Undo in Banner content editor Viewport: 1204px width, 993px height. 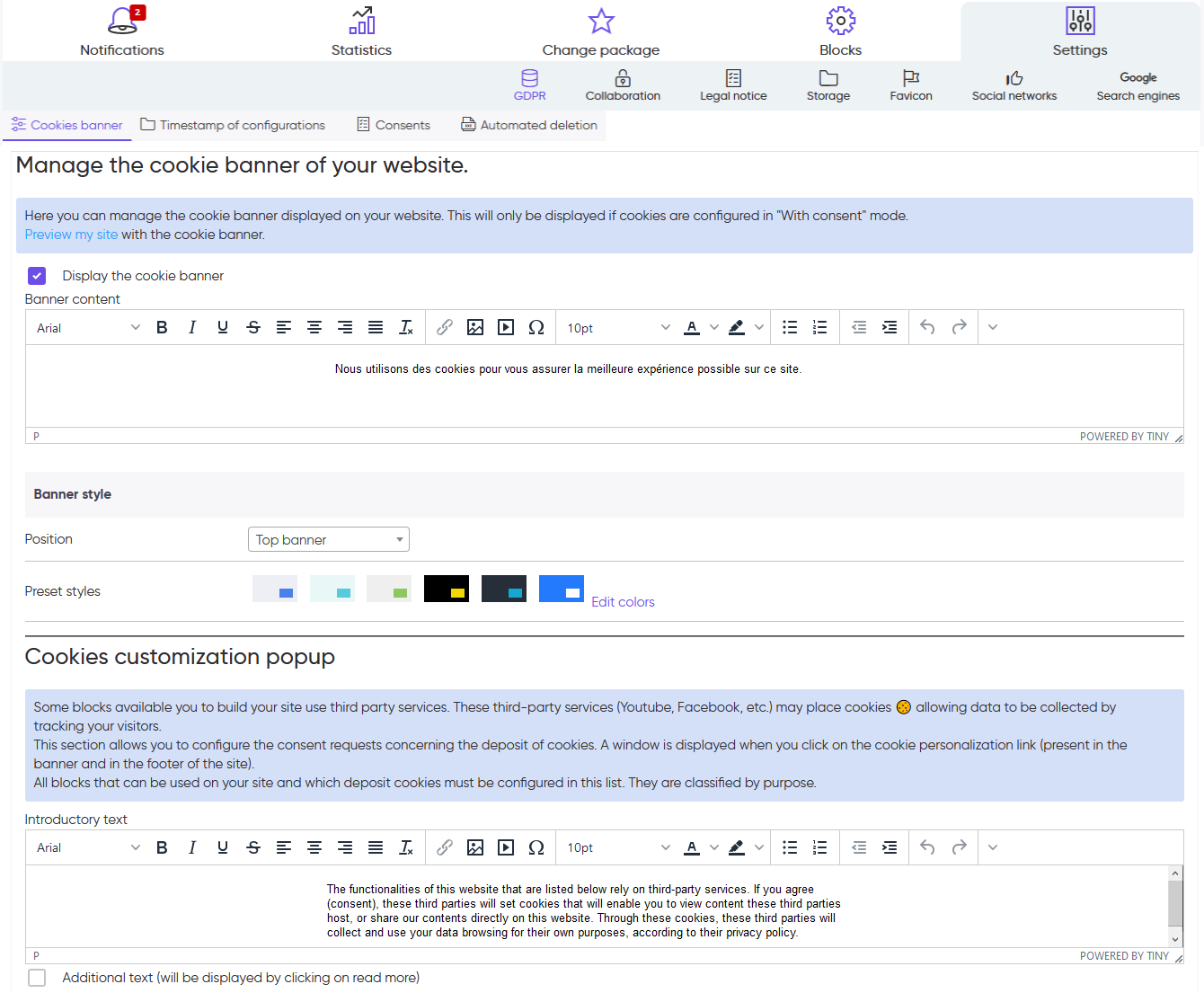[x=928, y=327]
